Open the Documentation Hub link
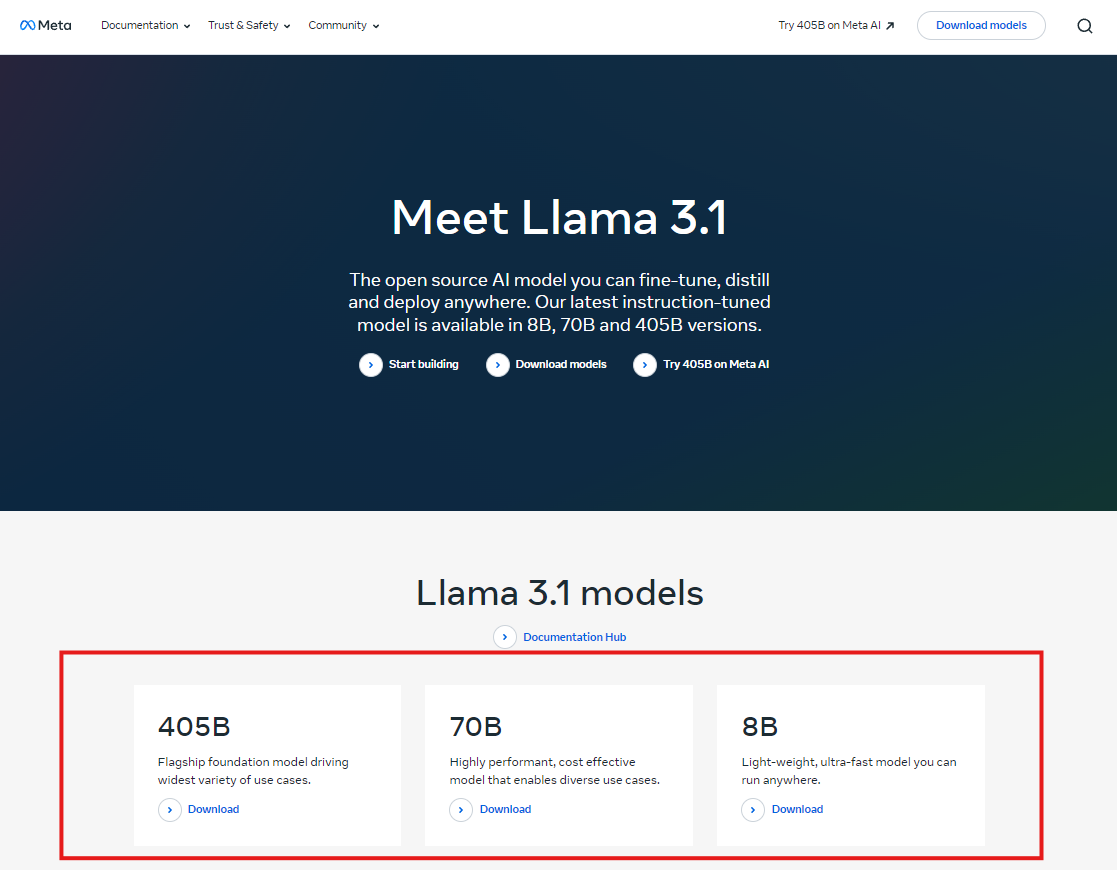Viewport: 1117px width, 870px height. (x=574, y=637)
